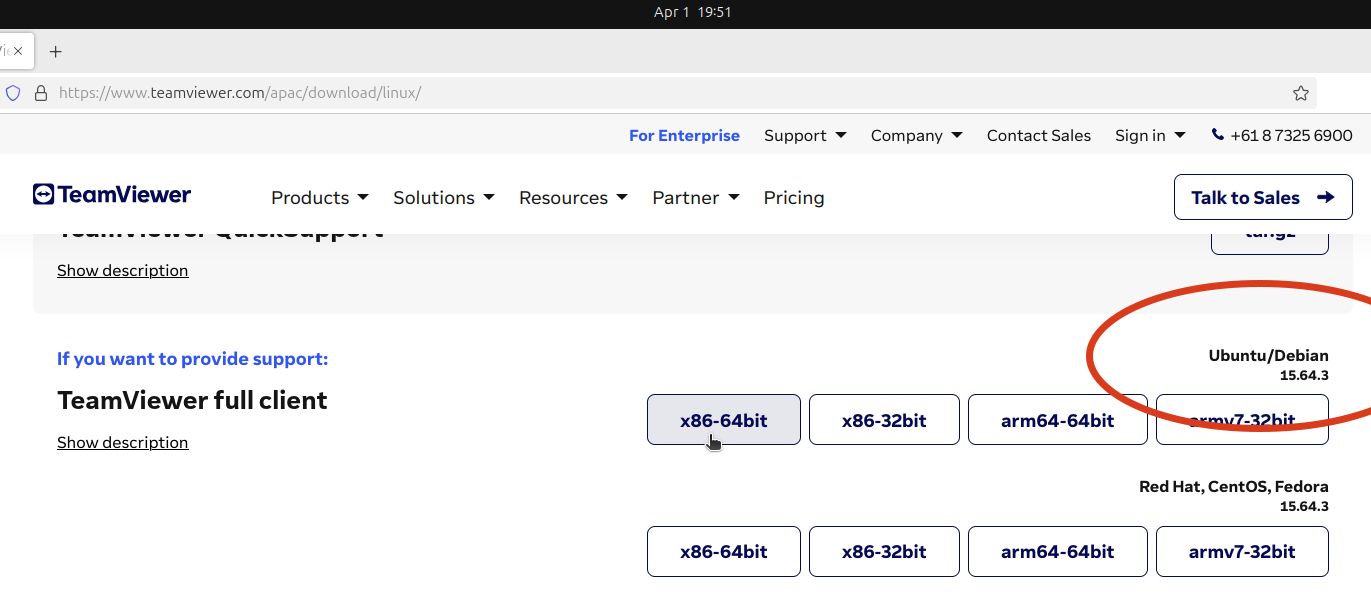Open the Company dropdown
Image resolution: width=1371 pixels, height=606 pixels.
(x=916, y=135)
